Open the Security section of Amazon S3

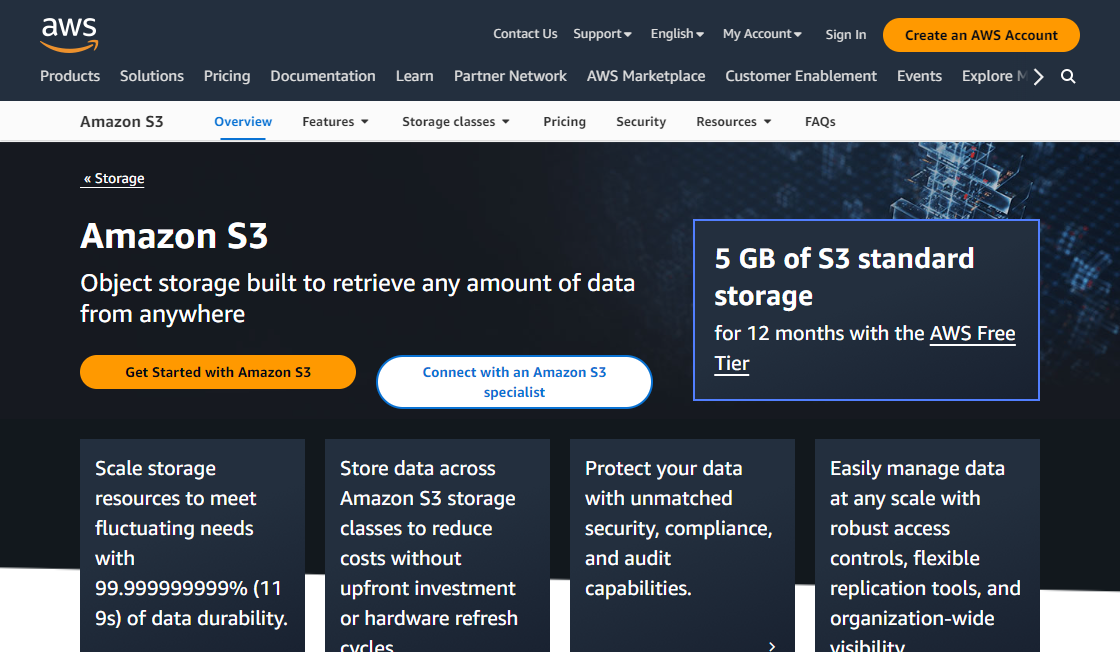click(x=640, y=121)
